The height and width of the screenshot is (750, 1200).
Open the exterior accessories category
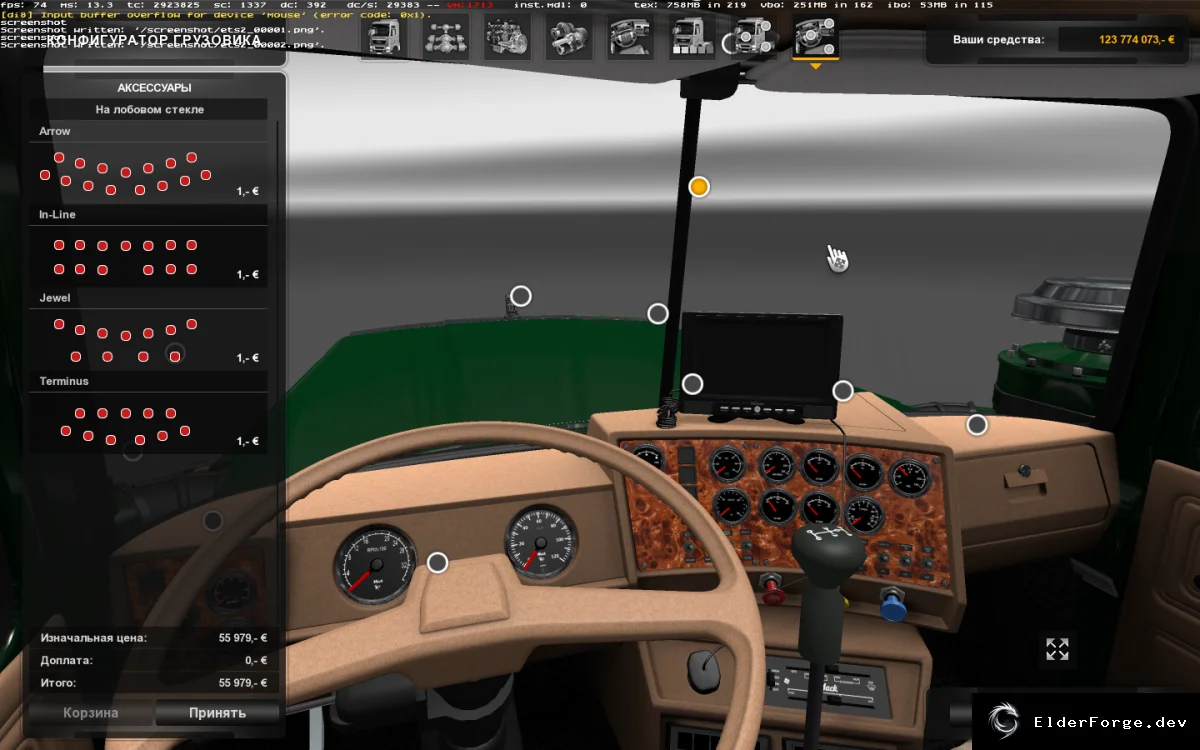click(x=754, y=38)
